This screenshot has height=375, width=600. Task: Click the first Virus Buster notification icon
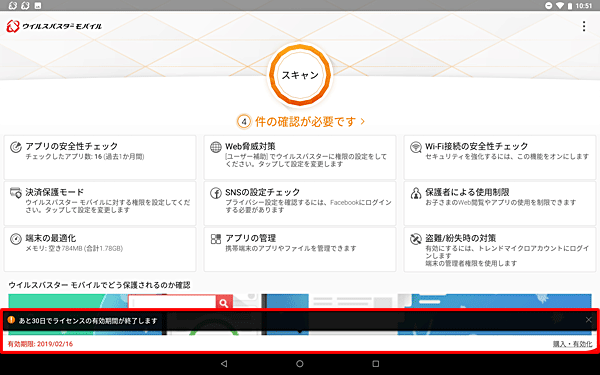tap(13, 6)
